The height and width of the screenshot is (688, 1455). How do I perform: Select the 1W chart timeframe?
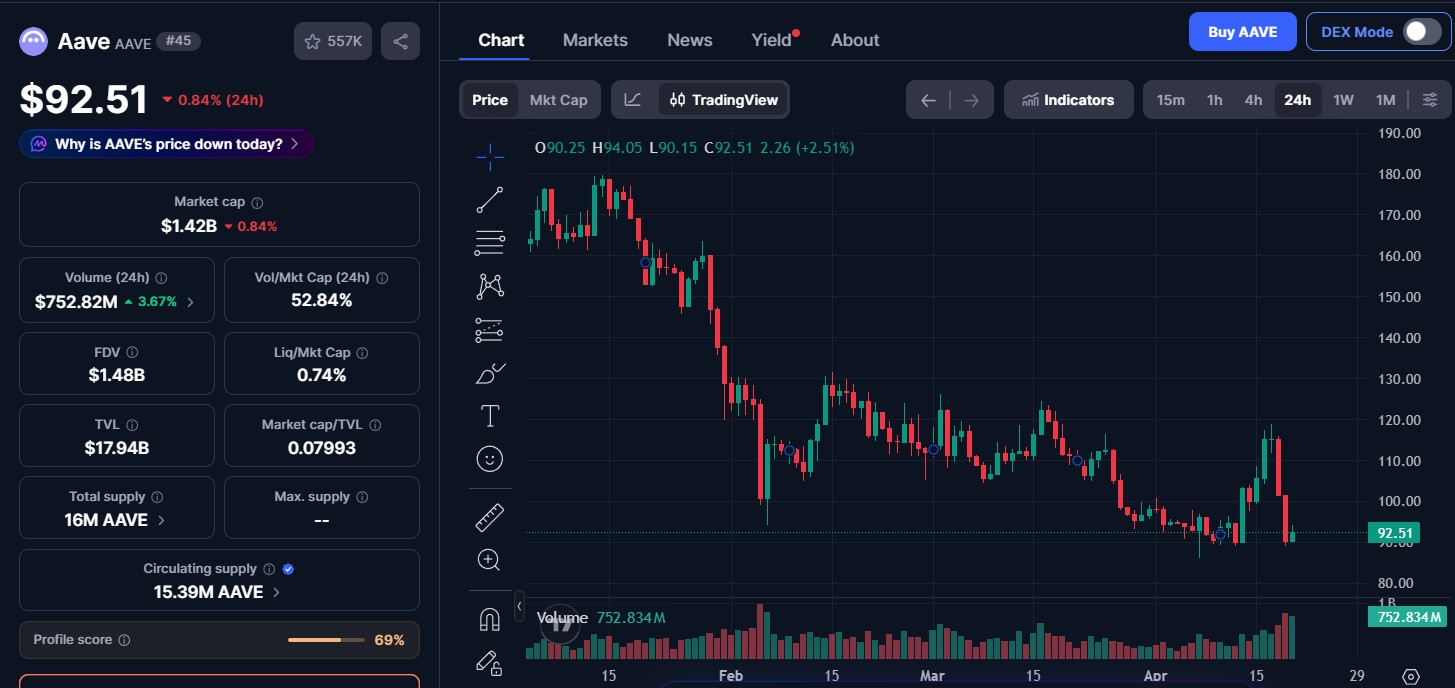point(1343,99)
